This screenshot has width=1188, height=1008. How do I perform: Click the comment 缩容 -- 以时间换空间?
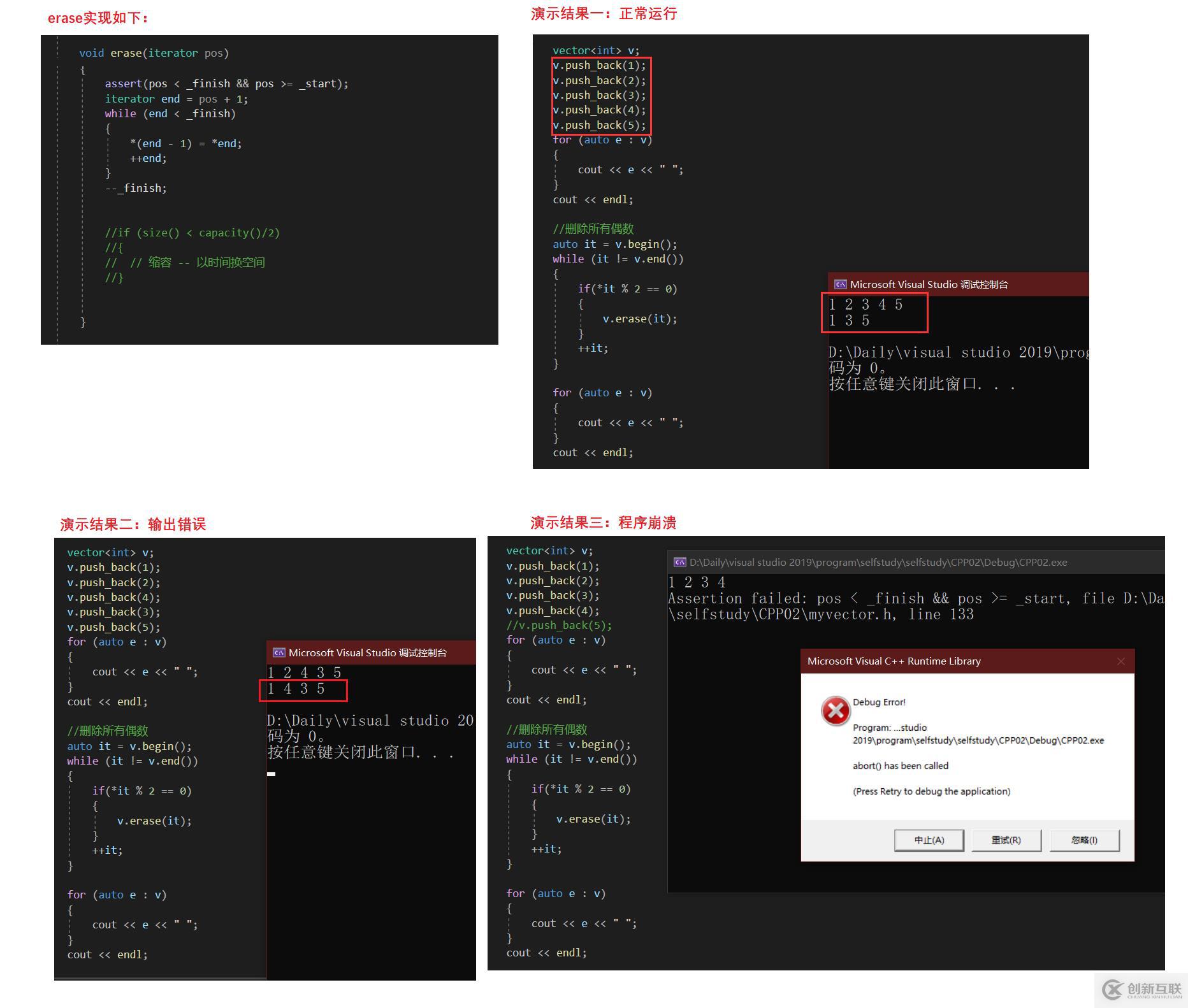point(206,262)
